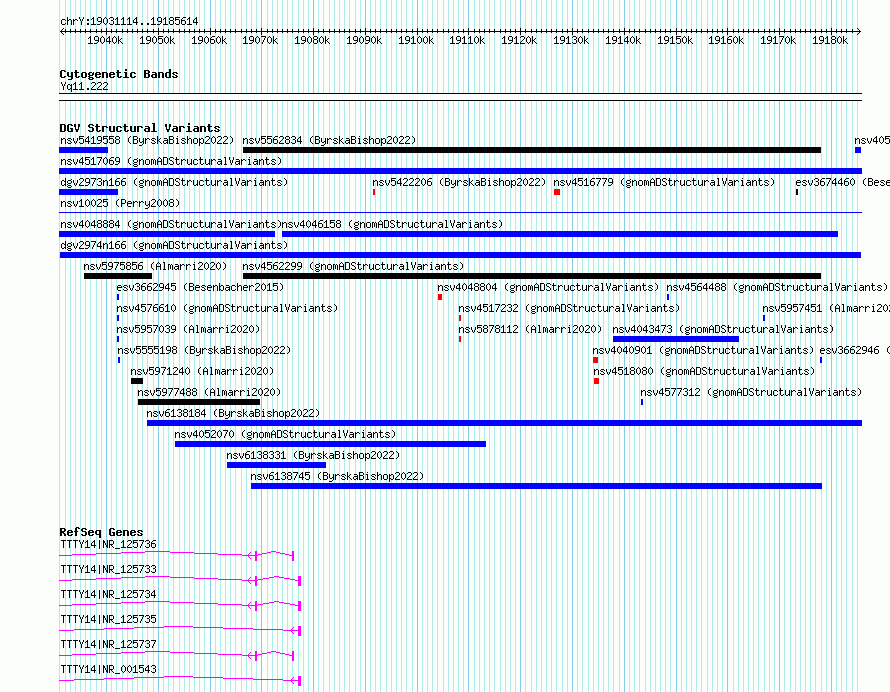Select nsv5975856 (Almarri2020) label

[155, 266]
